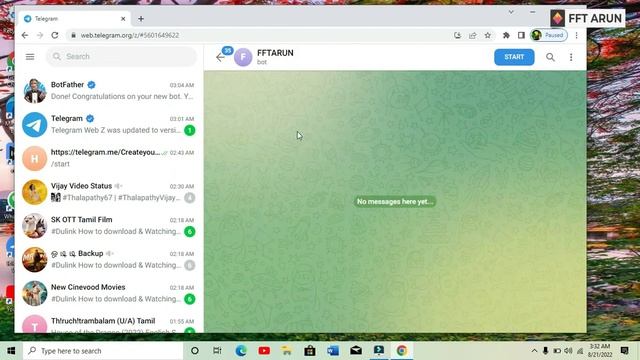
Task: Open Chrome three-dot menu
Action: [576, 36]
